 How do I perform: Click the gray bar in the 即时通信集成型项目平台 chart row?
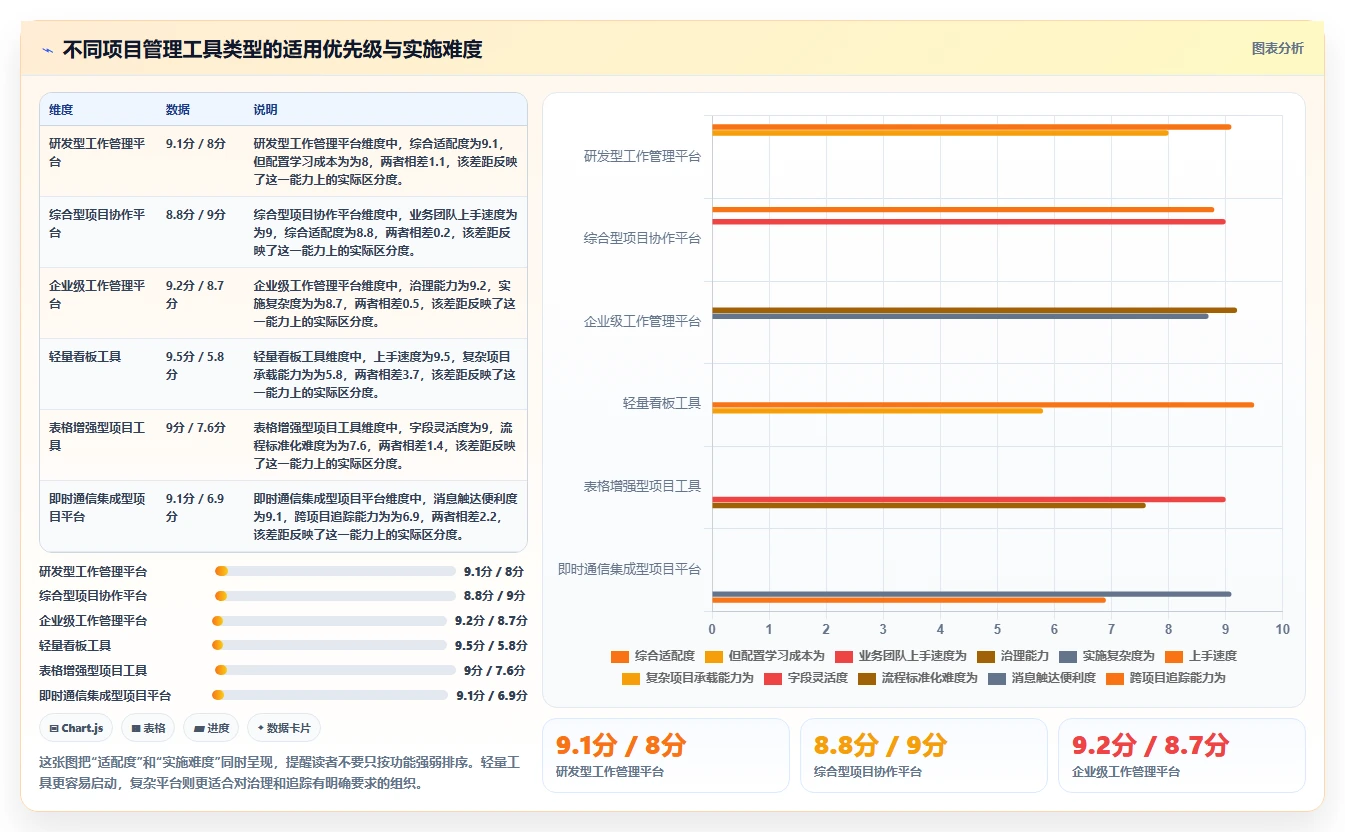[972, 594]
